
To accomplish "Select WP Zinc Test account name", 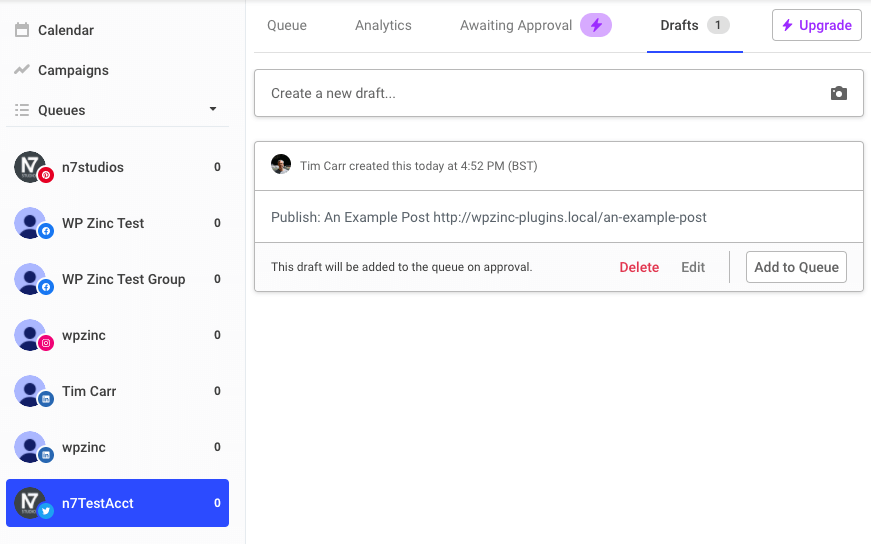I will [x=103, y=223].
